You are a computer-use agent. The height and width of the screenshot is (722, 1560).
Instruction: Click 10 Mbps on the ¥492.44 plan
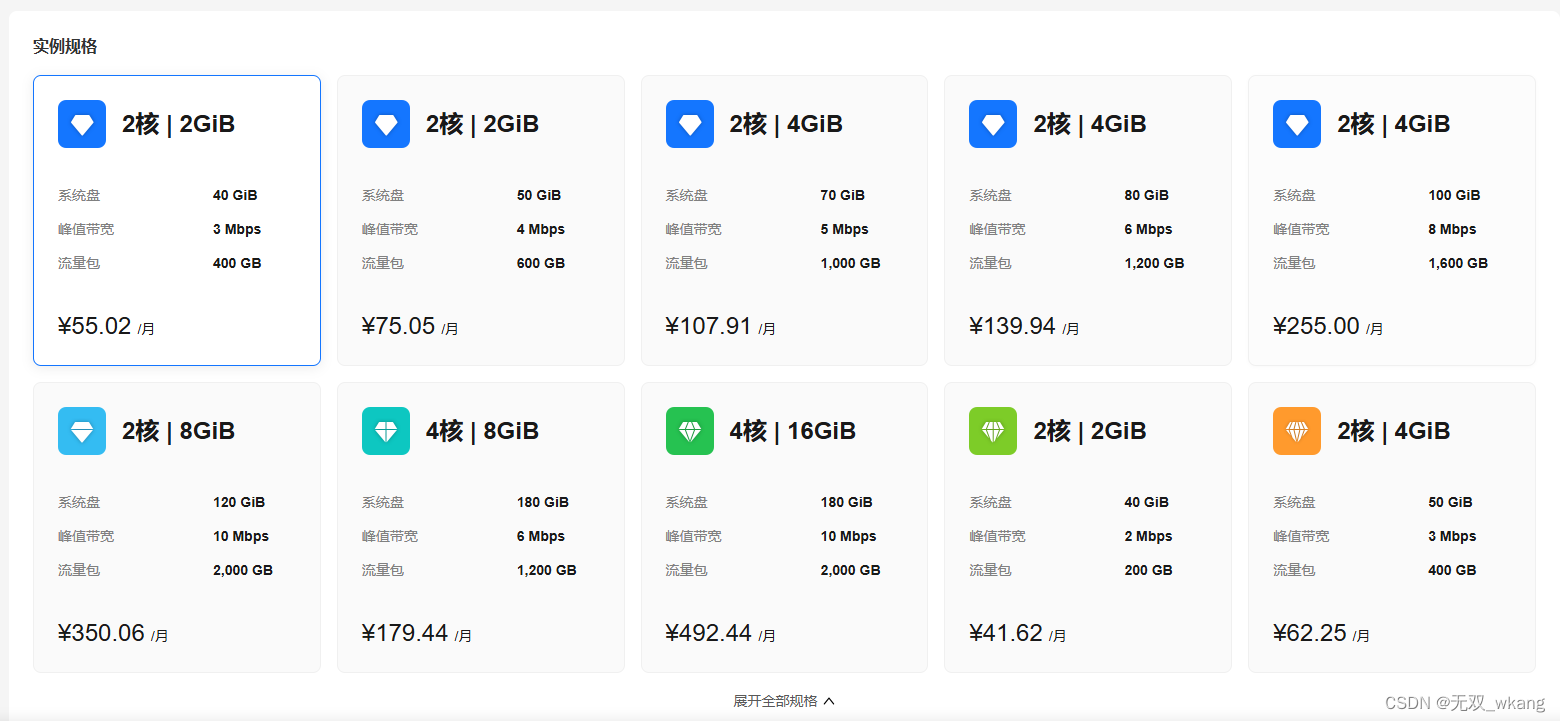(849, 536)
